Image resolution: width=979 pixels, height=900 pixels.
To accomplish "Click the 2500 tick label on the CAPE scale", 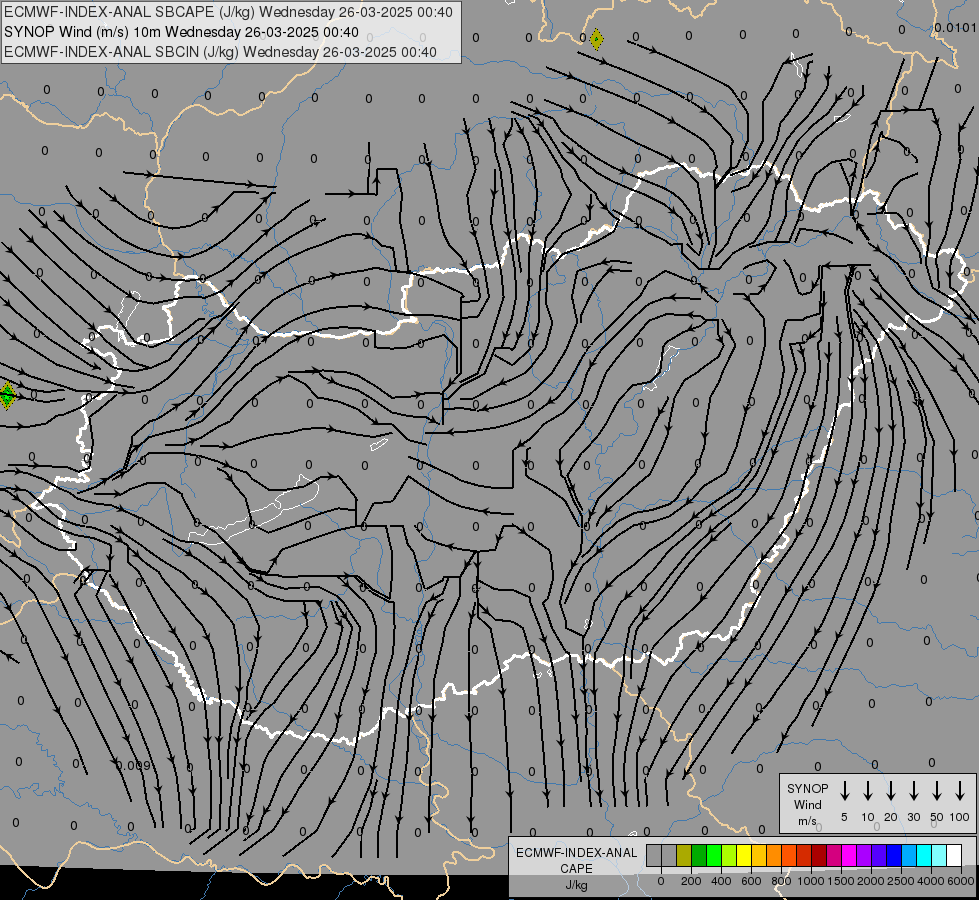I will [901, 881].
